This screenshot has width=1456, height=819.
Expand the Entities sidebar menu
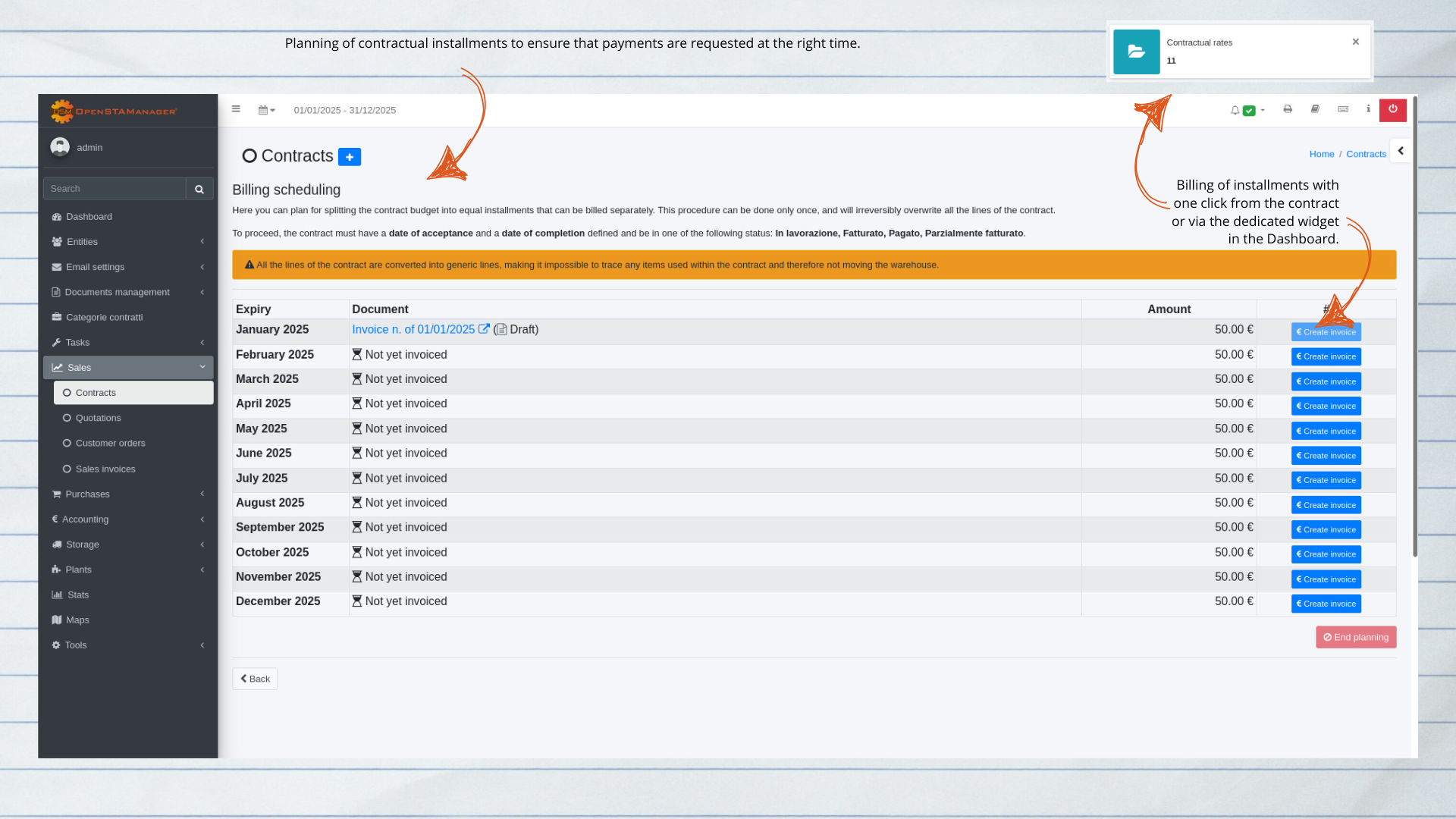point(128,242)
